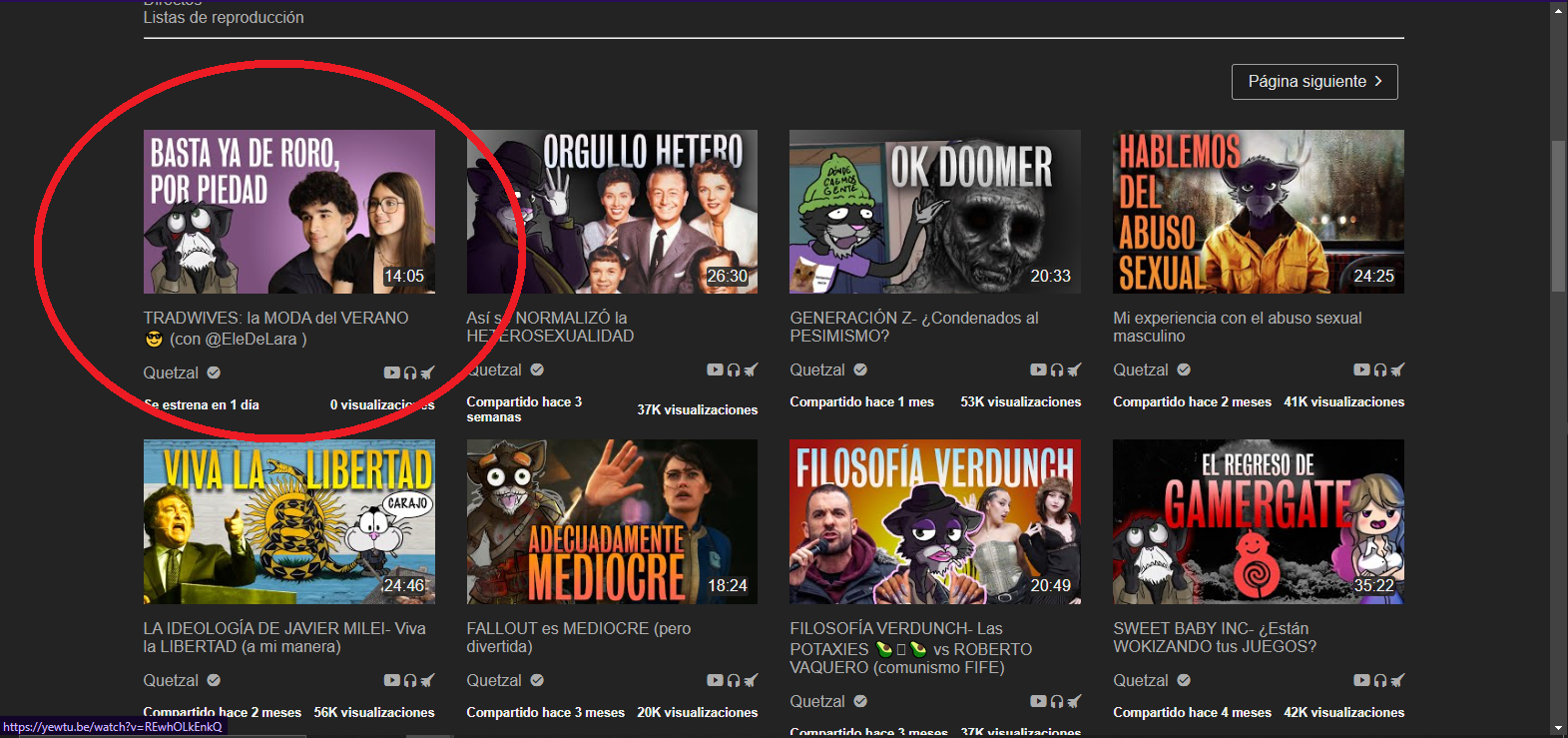Switch TRADWIVES video to audio-only headphones icon
This screenshot has width=1568, height=738.
tap(410, 372)
